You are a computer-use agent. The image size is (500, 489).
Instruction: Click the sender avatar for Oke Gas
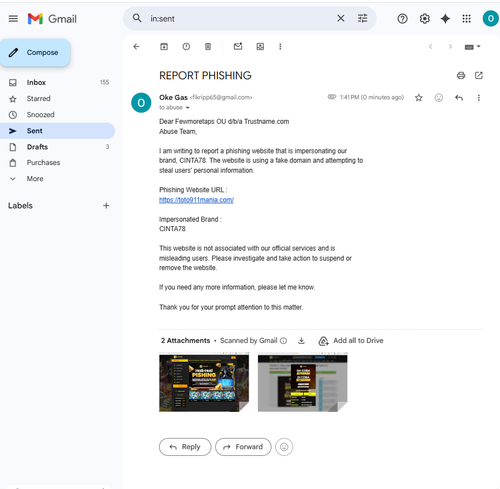pos(141,103)
